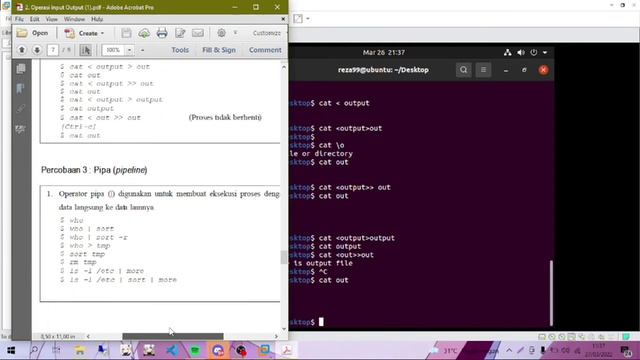This screenshot has width=640, height=360.
Task: Open the Signatures panel icon
Action: pyautogui.click(x=20, y=129)
